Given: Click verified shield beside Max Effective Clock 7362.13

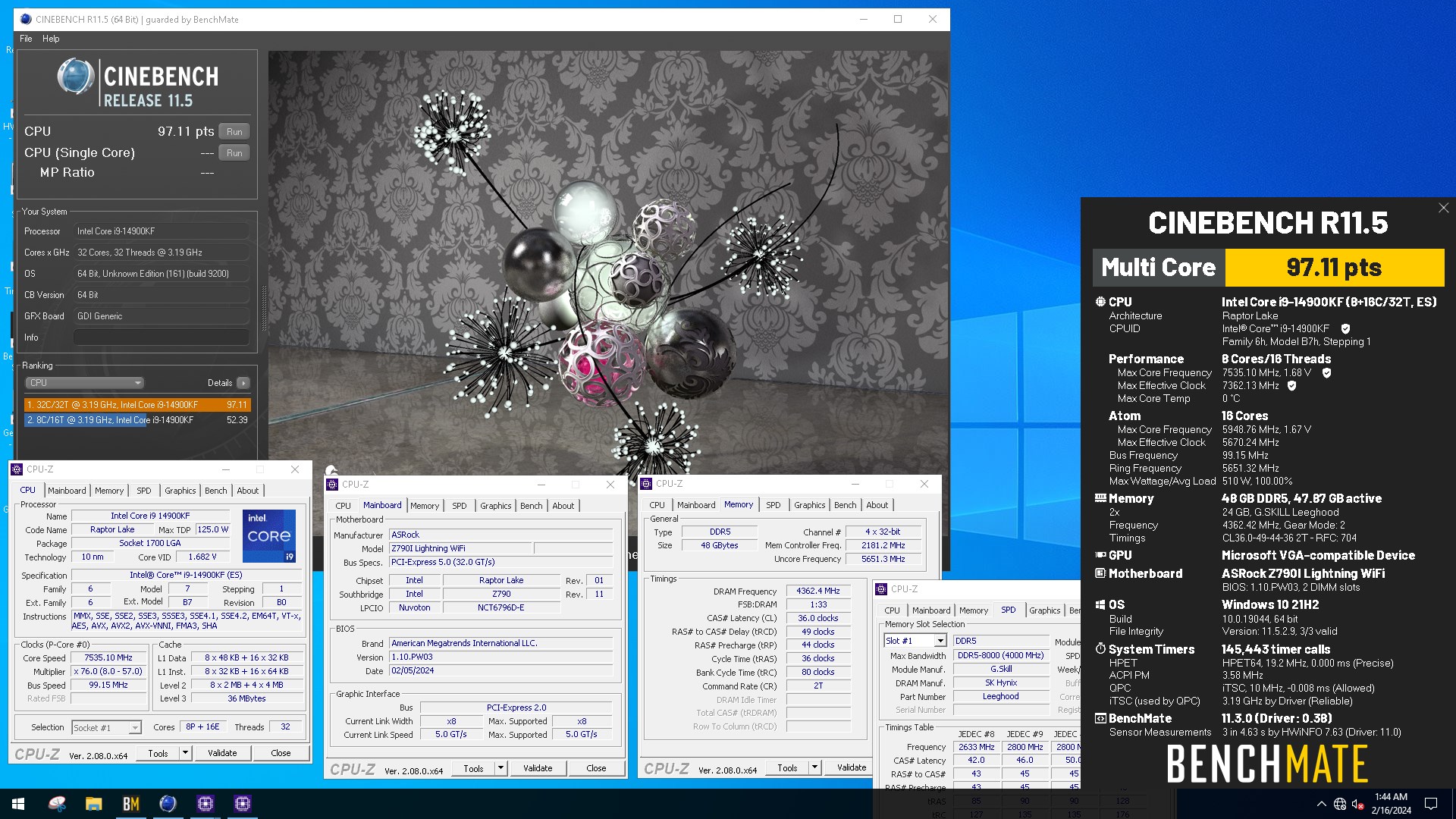Looking at the screenshot, I should pos(1291,385).
